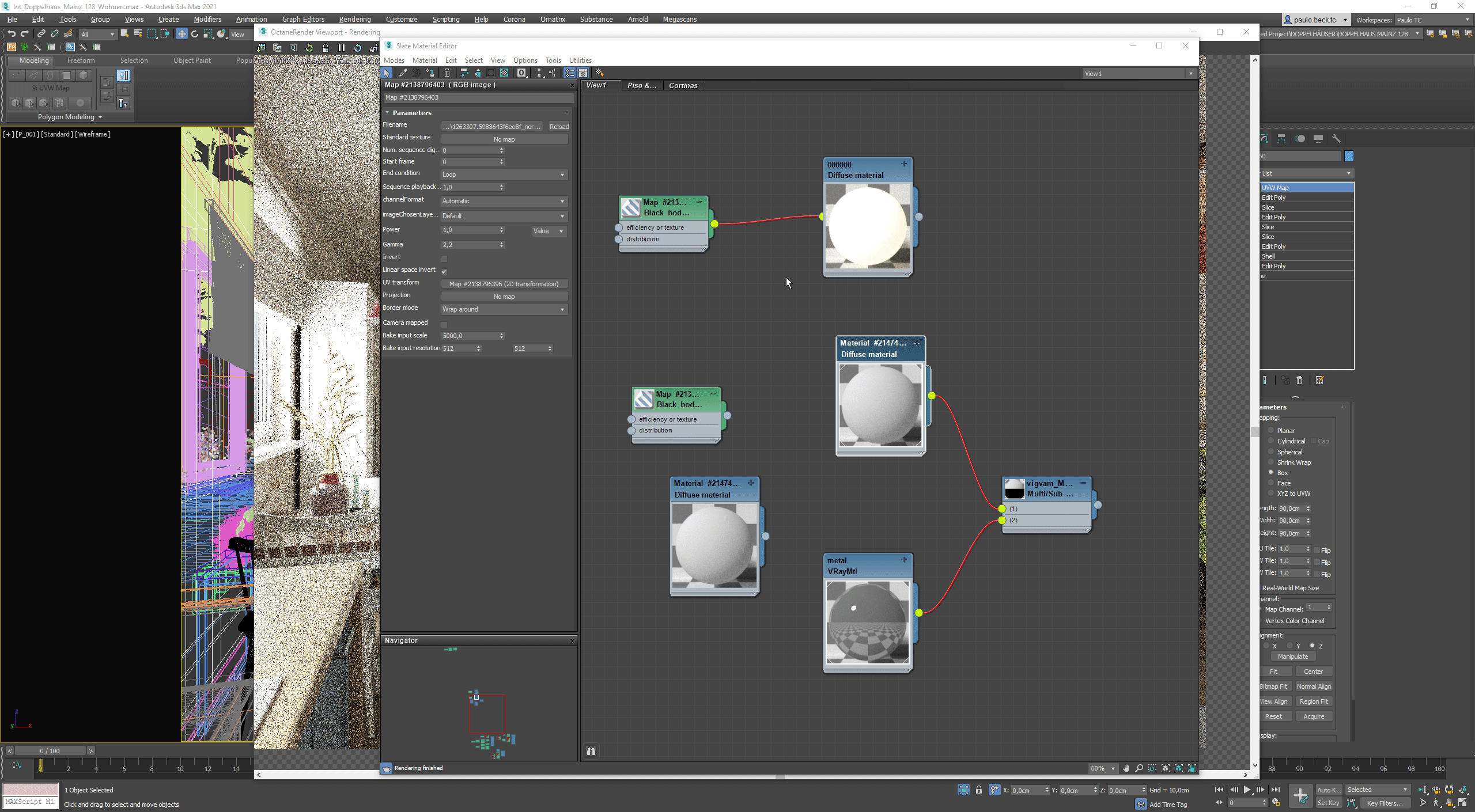Image resolution: width=1475 pixels, height=812 pixels.
Task: Click the Bitmap Fit button
Action: 1273,686
